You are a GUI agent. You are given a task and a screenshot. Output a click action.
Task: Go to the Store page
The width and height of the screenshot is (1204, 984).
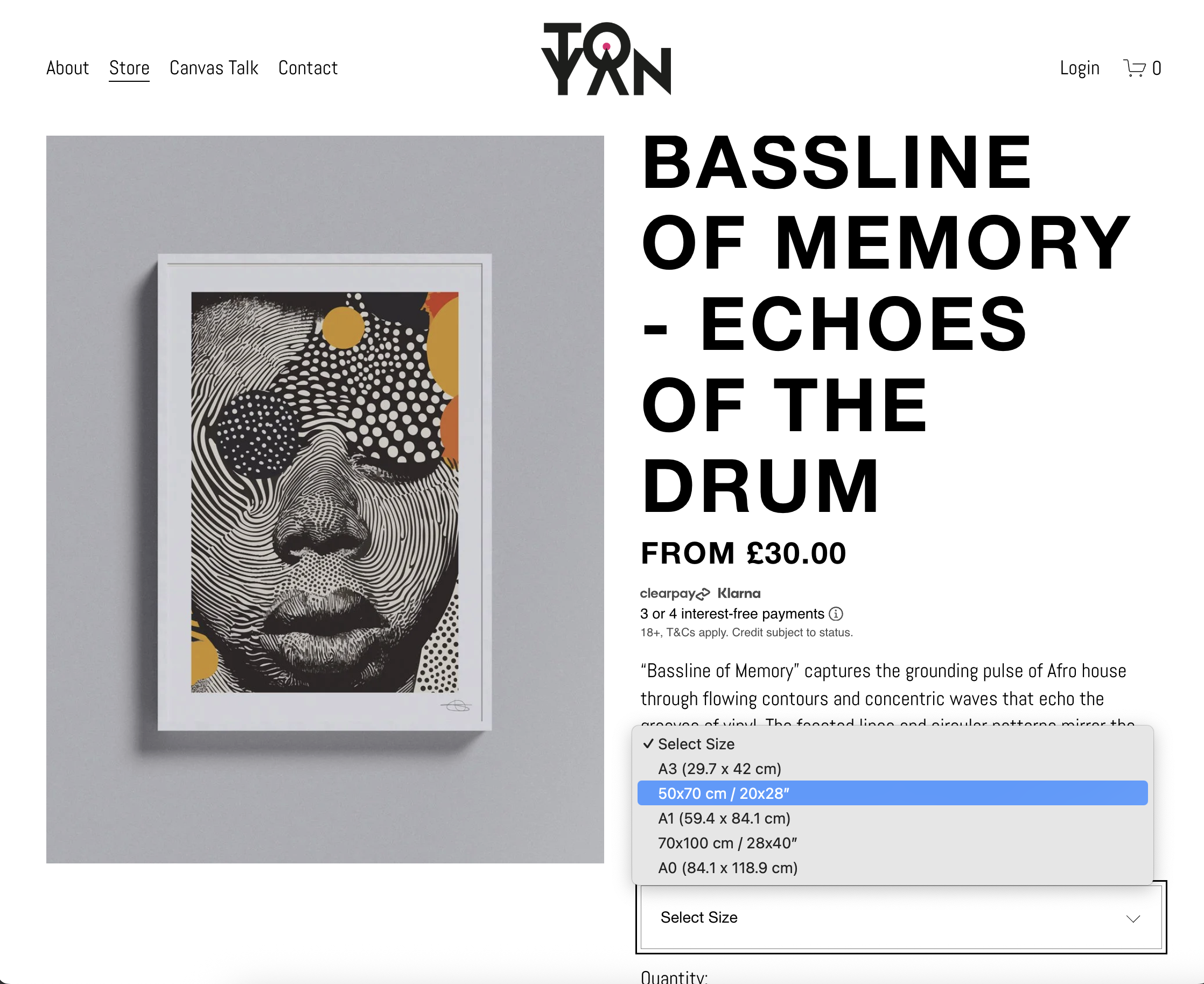click(x=129, y=68)
